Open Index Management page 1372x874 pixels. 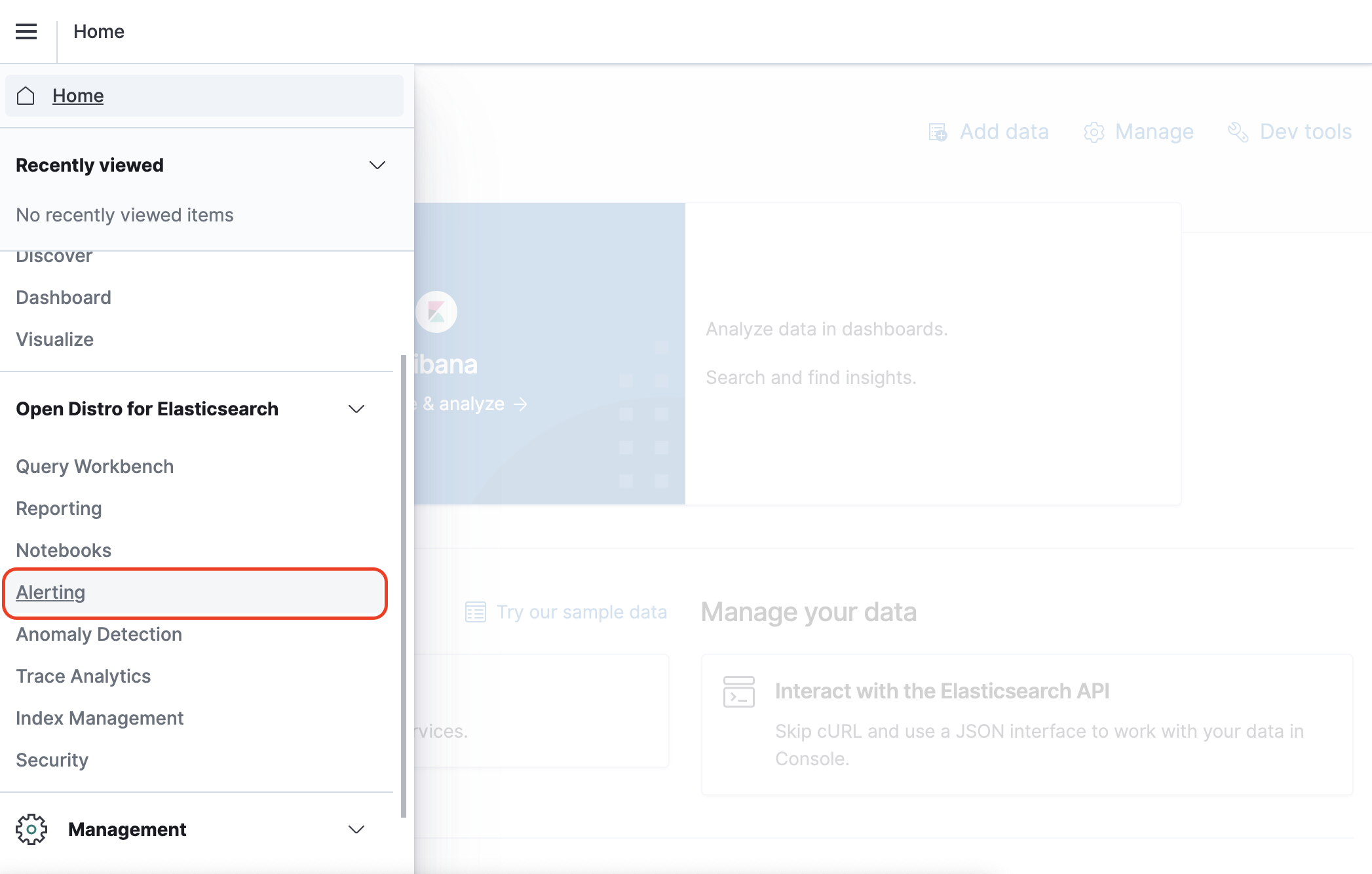(x=100, y=718)
